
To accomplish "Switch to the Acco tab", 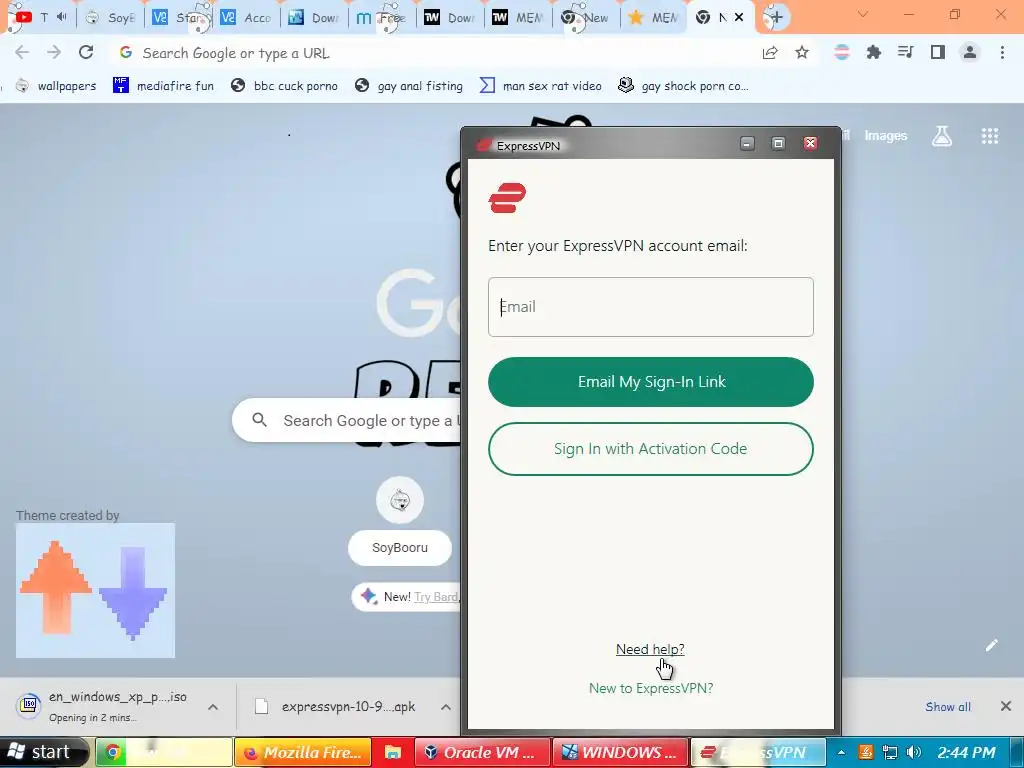I will coord(247,18).
